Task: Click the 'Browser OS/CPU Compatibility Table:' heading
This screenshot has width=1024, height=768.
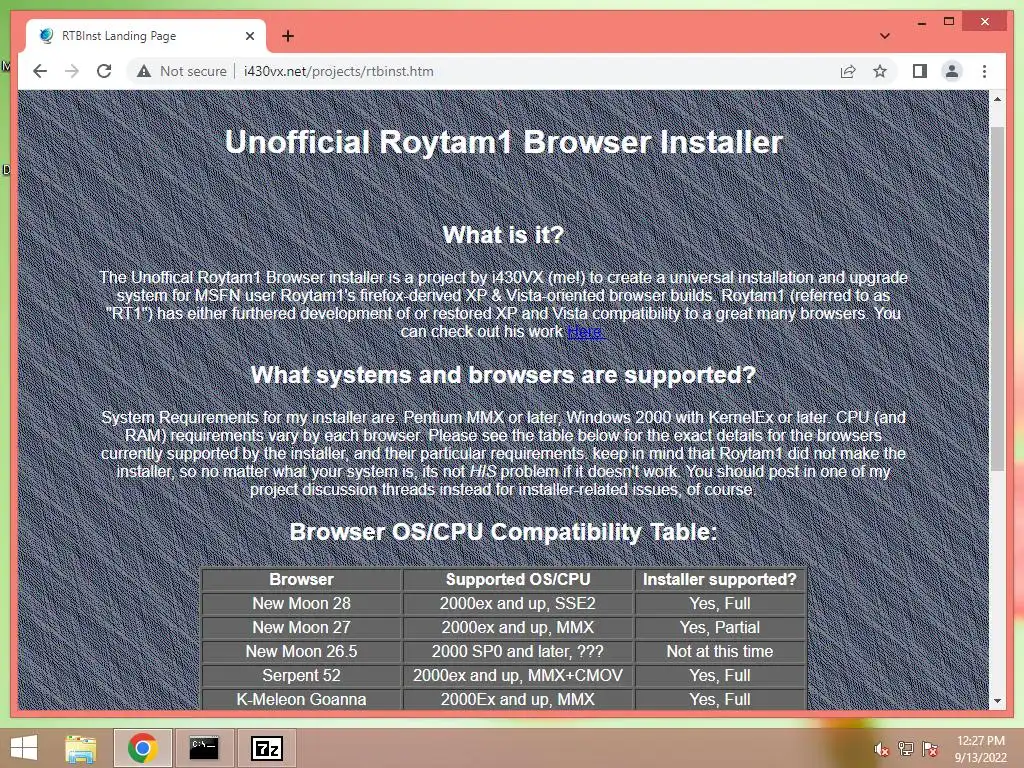Action: 504,532
